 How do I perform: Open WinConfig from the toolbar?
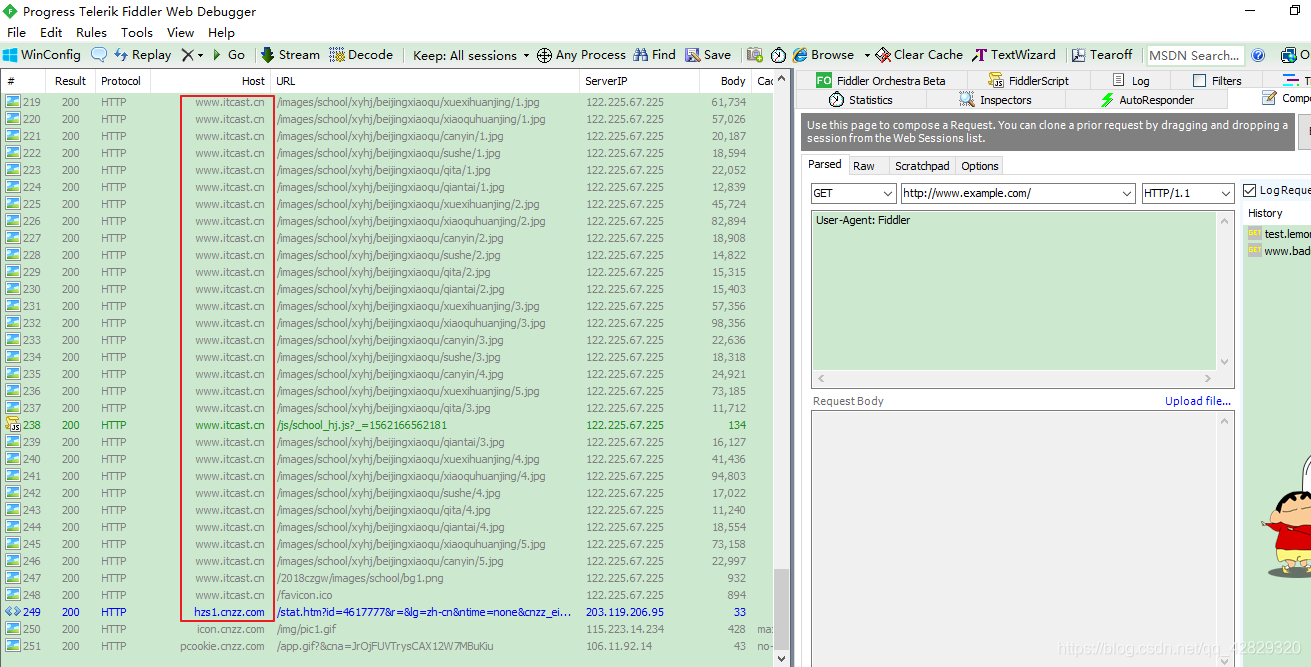pyautogui.click(x=42, y=55)
